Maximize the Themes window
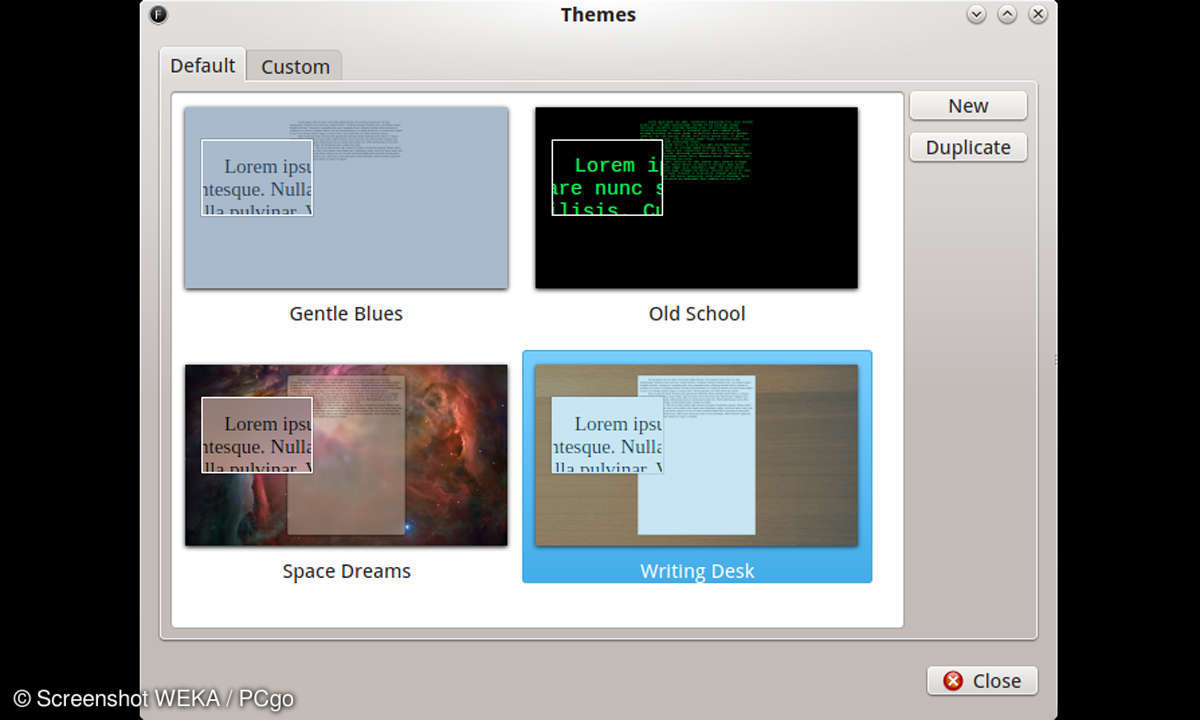The image size is (1200, 720). click(1007, 14)
